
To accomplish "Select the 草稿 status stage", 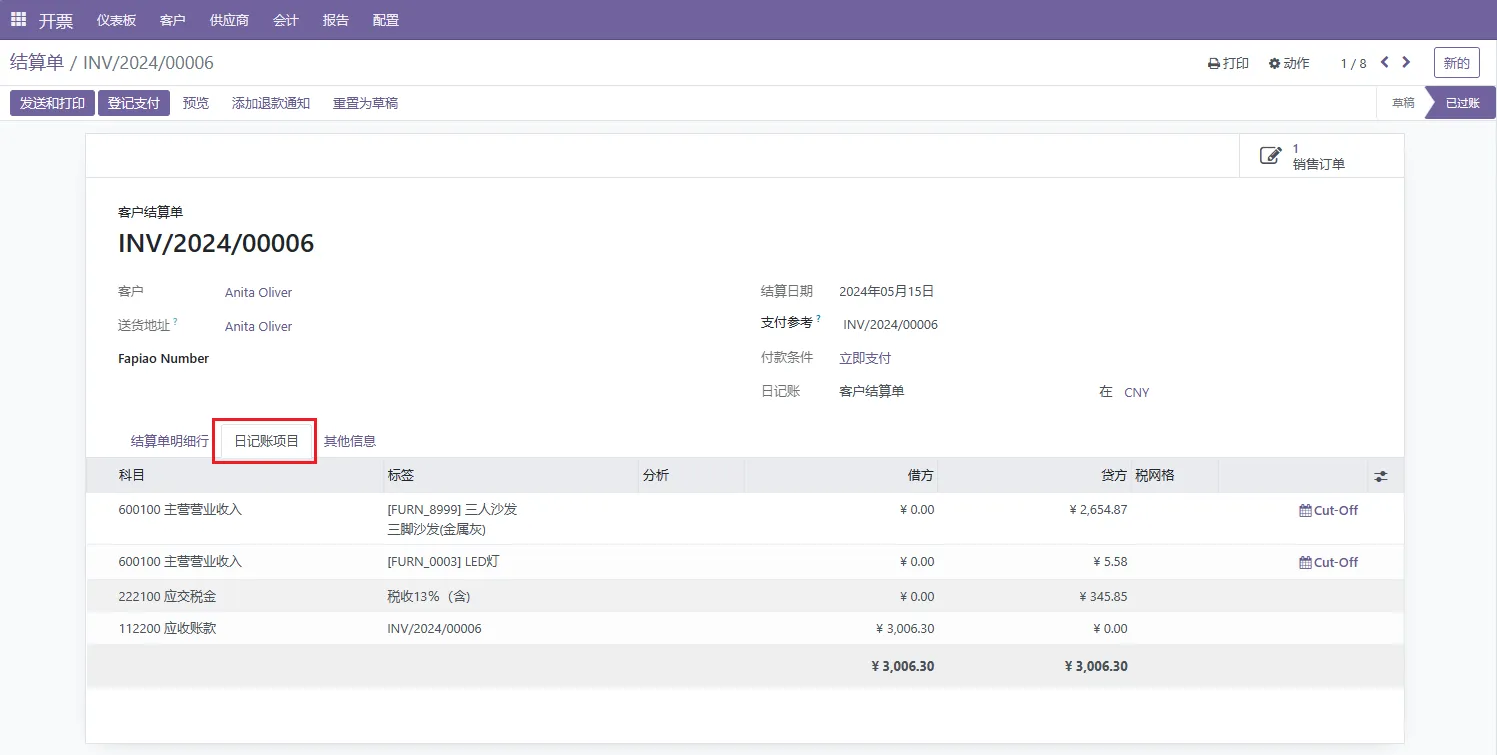I will tap(1403, 103).
